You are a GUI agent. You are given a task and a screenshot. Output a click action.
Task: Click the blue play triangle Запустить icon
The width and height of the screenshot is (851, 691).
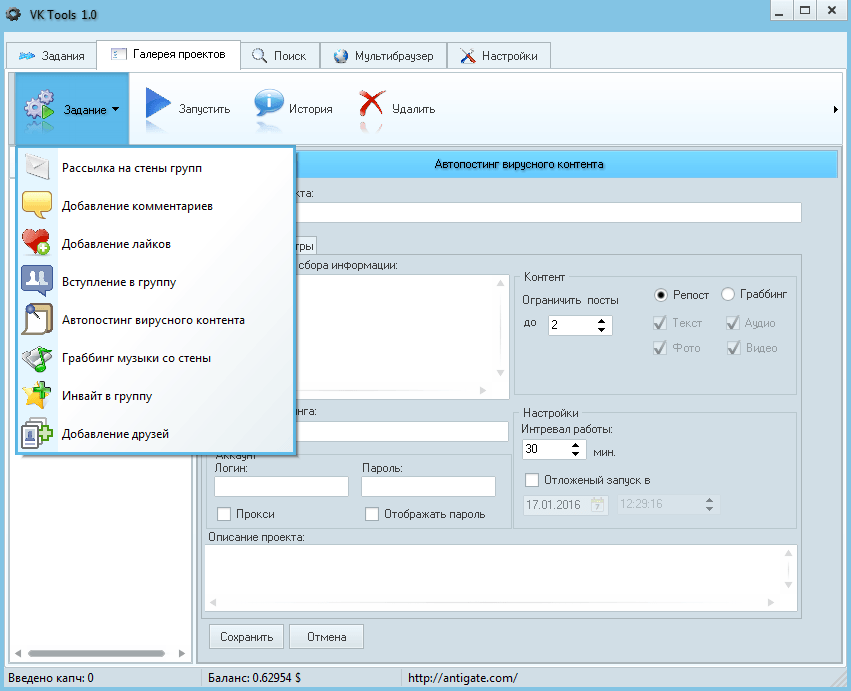point(157,103)
